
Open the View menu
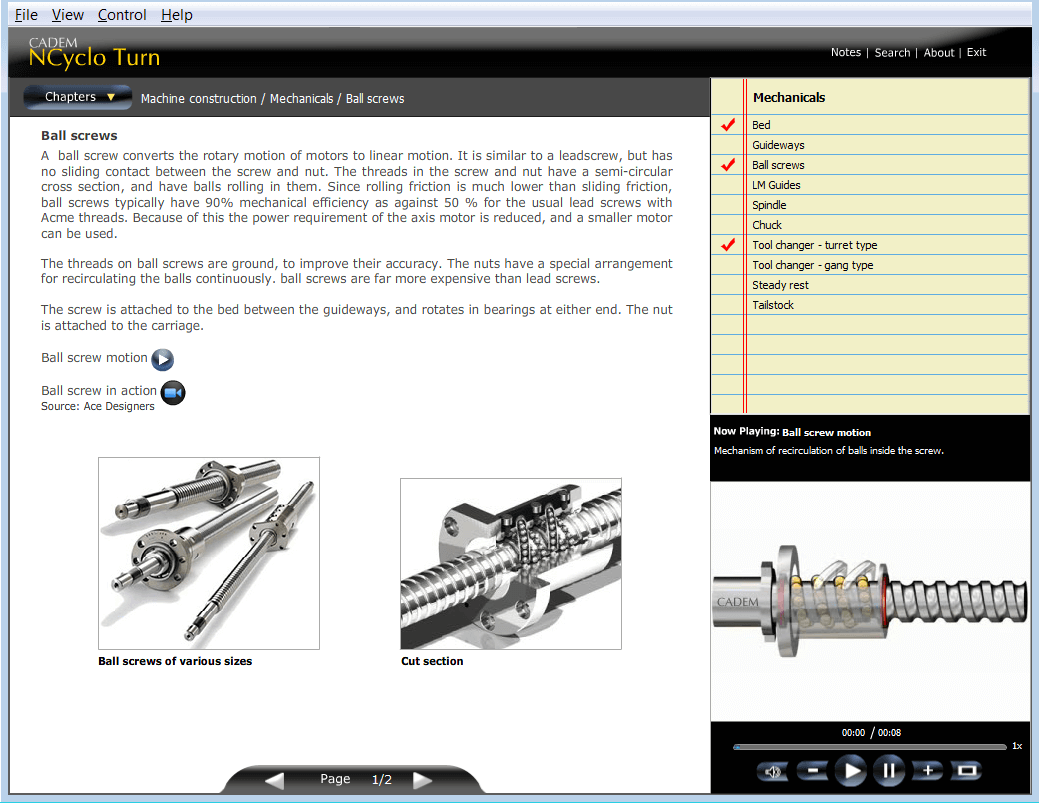pyautogui.click(x=68, y=15)
